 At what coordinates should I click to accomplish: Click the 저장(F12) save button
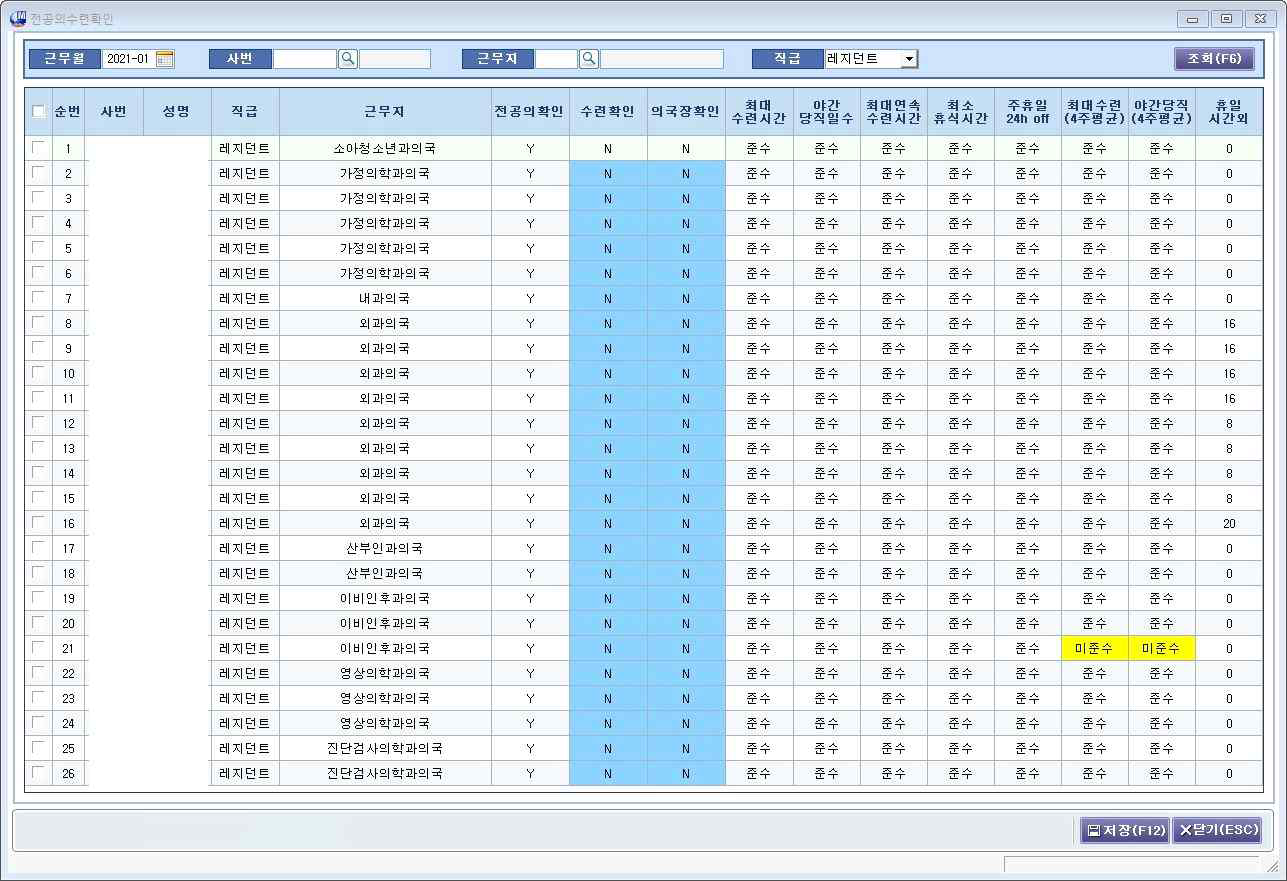tap(1125, 830)
